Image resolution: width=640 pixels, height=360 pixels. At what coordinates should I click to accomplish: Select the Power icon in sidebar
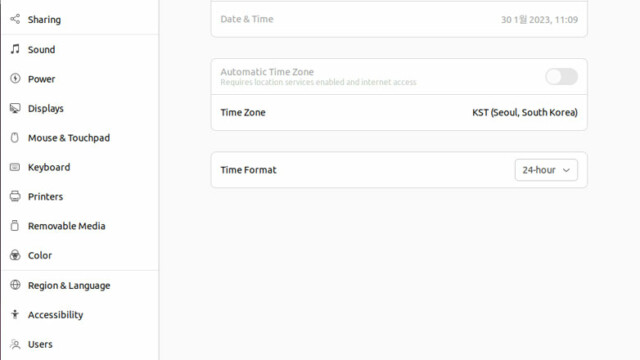point(15,79)
